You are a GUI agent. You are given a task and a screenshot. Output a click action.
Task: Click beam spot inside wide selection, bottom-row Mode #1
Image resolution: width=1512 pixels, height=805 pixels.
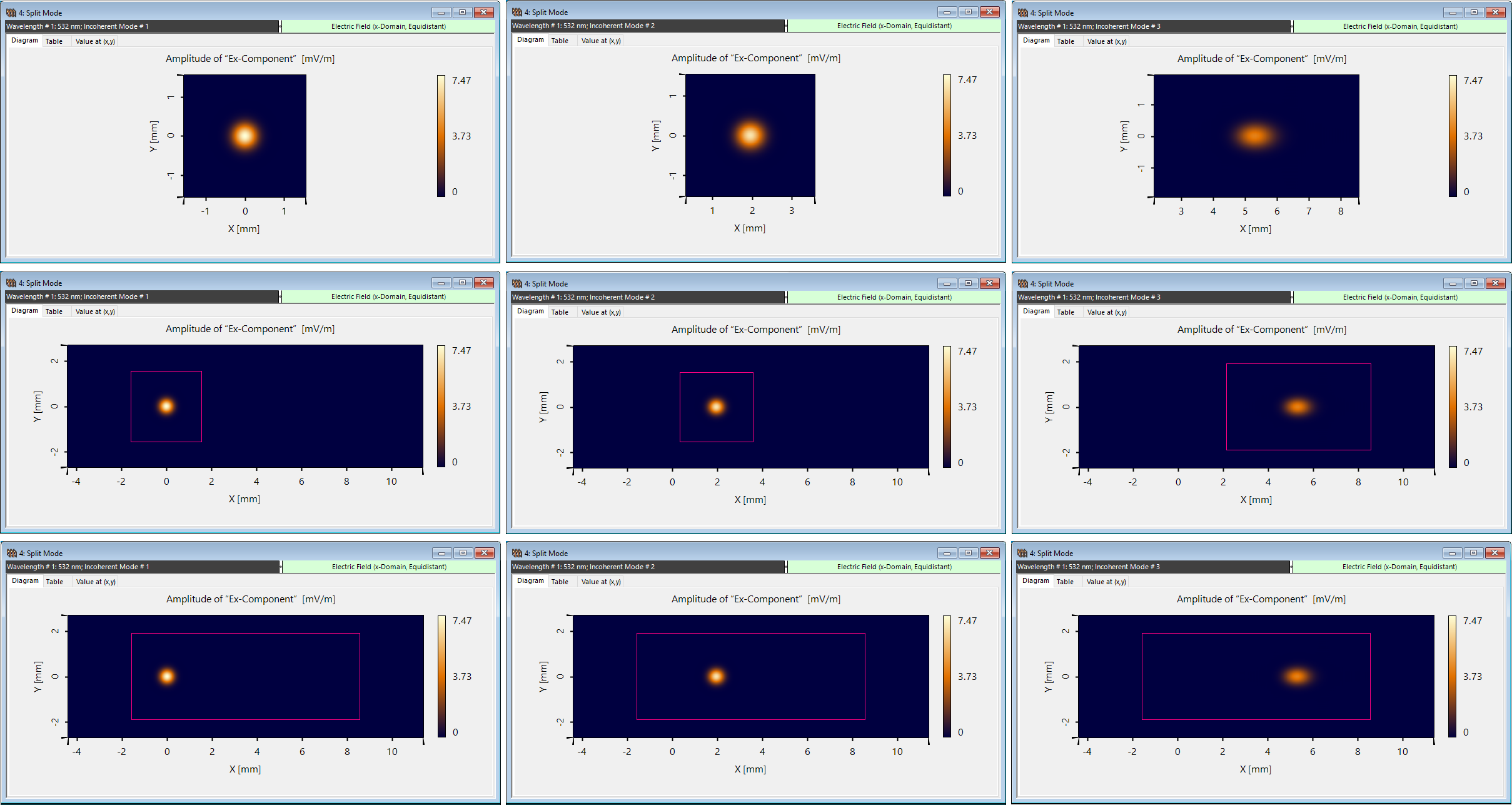tap(167, 676)
